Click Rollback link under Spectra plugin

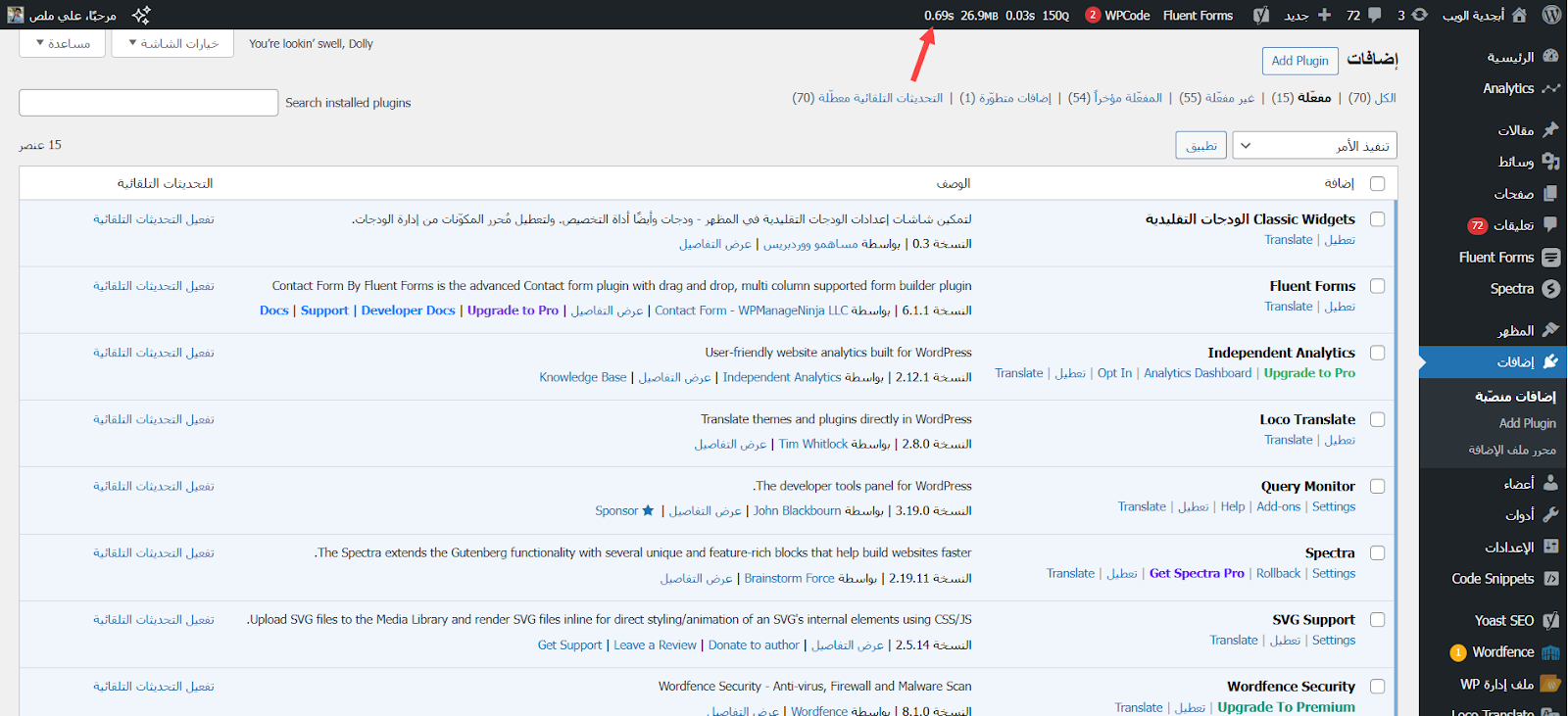coord(1278,574)
